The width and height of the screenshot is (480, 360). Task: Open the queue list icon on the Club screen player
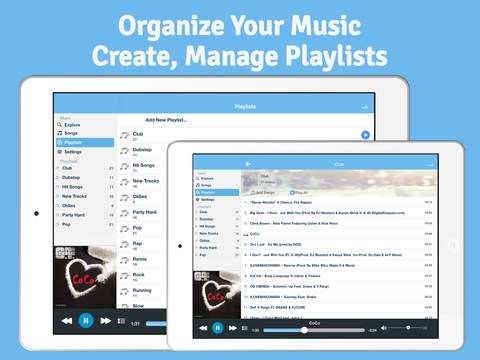tap(245, 328)
